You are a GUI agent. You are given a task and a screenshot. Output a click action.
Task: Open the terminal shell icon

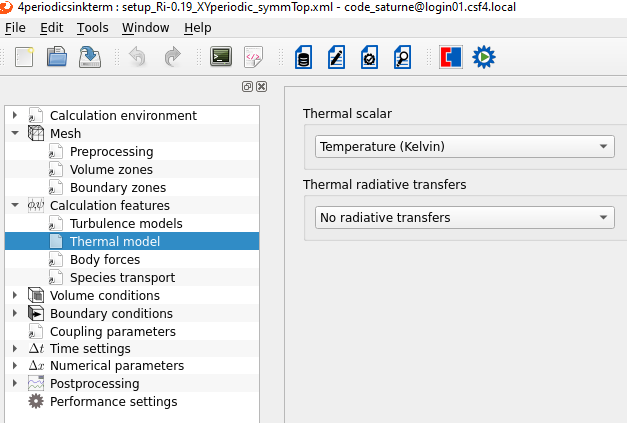pos(222,58)
